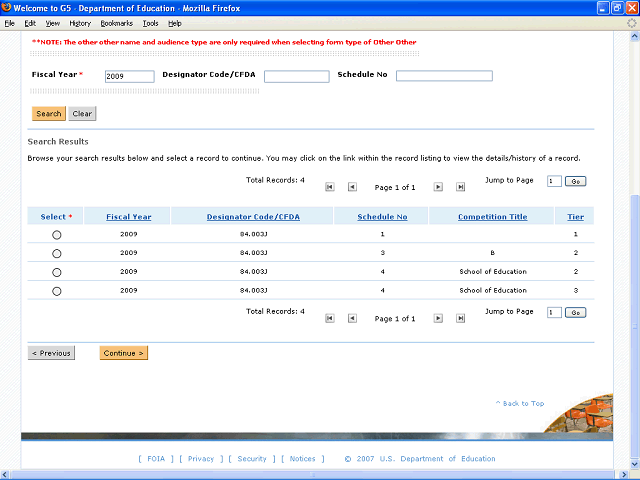Click the vertical scrollbar thumb

635,327
